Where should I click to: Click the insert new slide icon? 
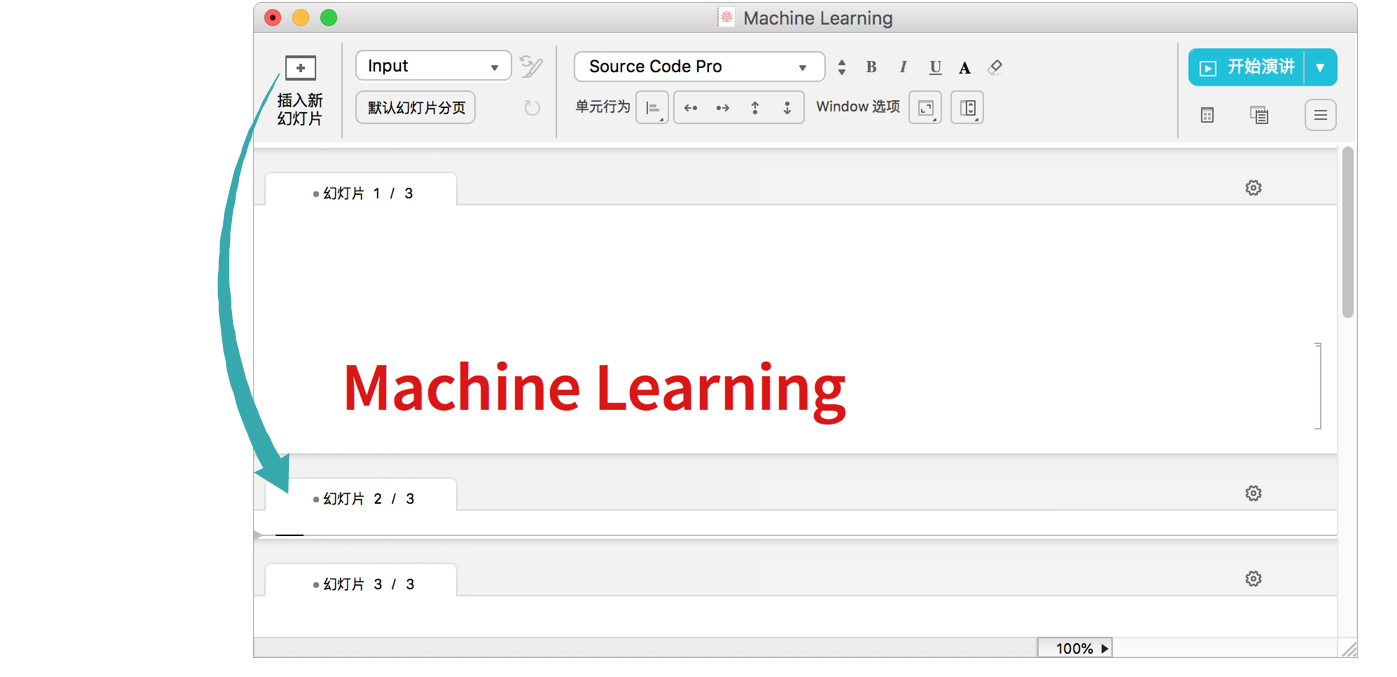(x=300, y=68)
